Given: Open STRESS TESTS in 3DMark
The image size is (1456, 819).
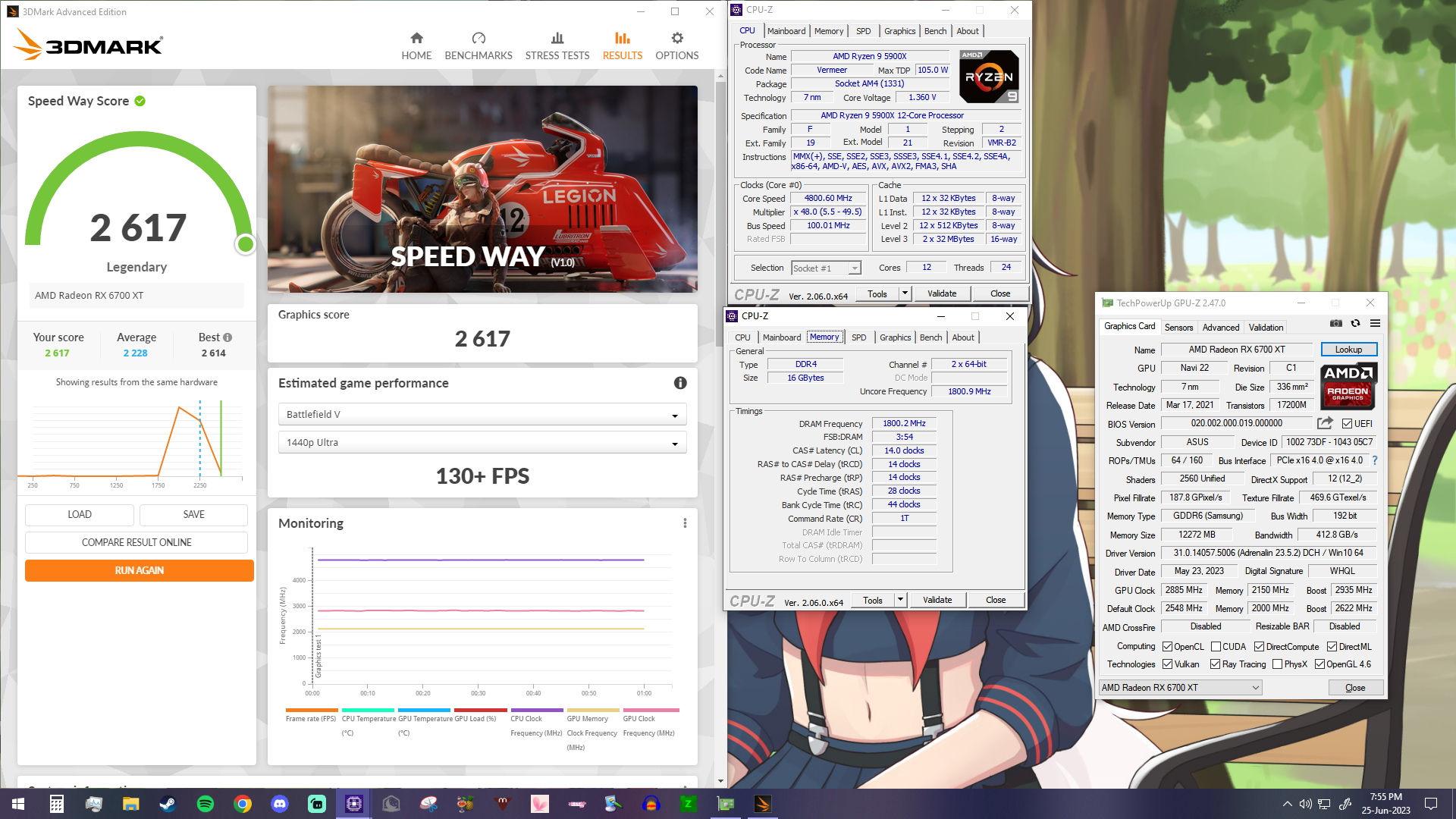Looking at the screenshot, I should pos(557,46).
